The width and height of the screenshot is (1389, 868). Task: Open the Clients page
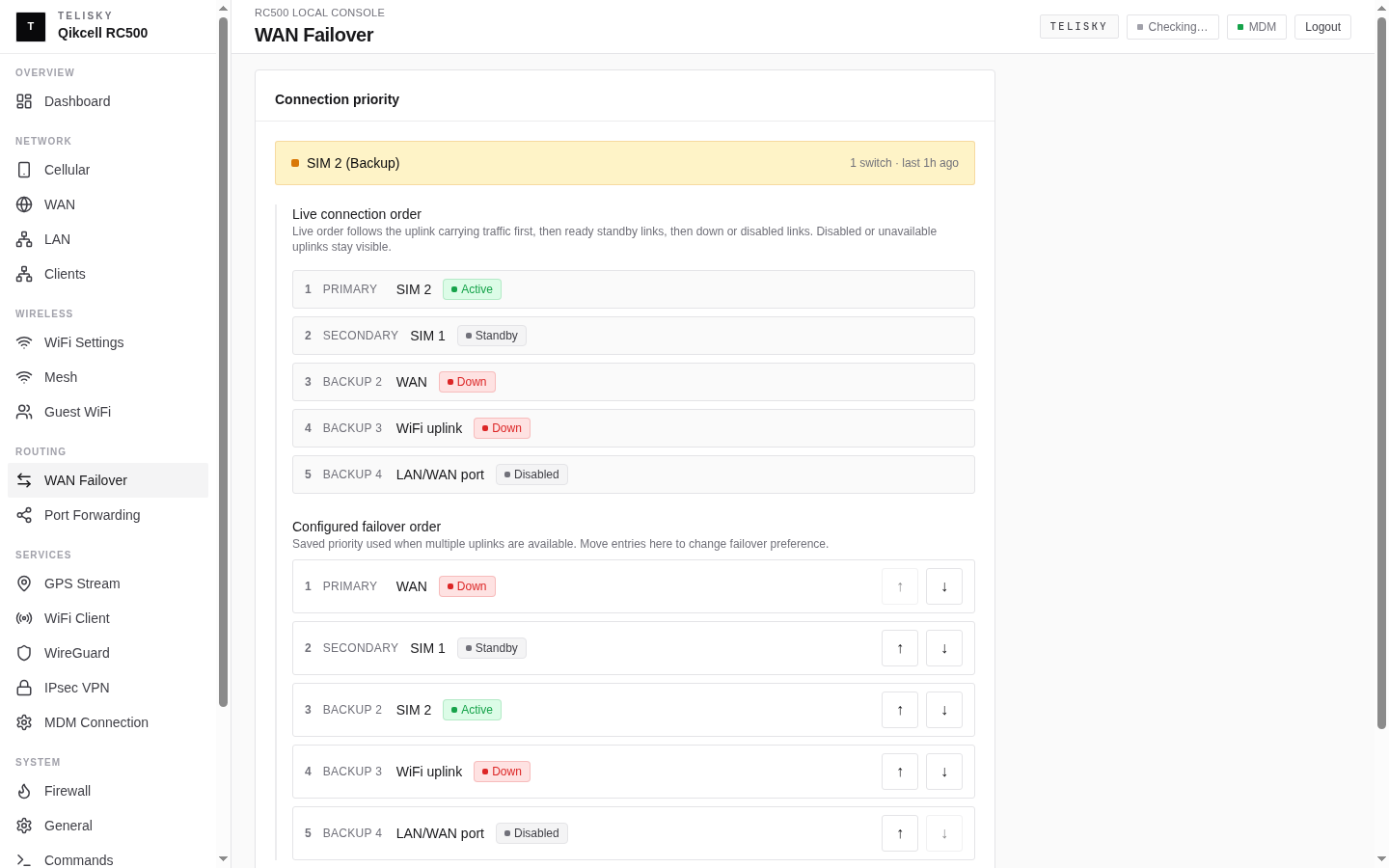[108, 274]
